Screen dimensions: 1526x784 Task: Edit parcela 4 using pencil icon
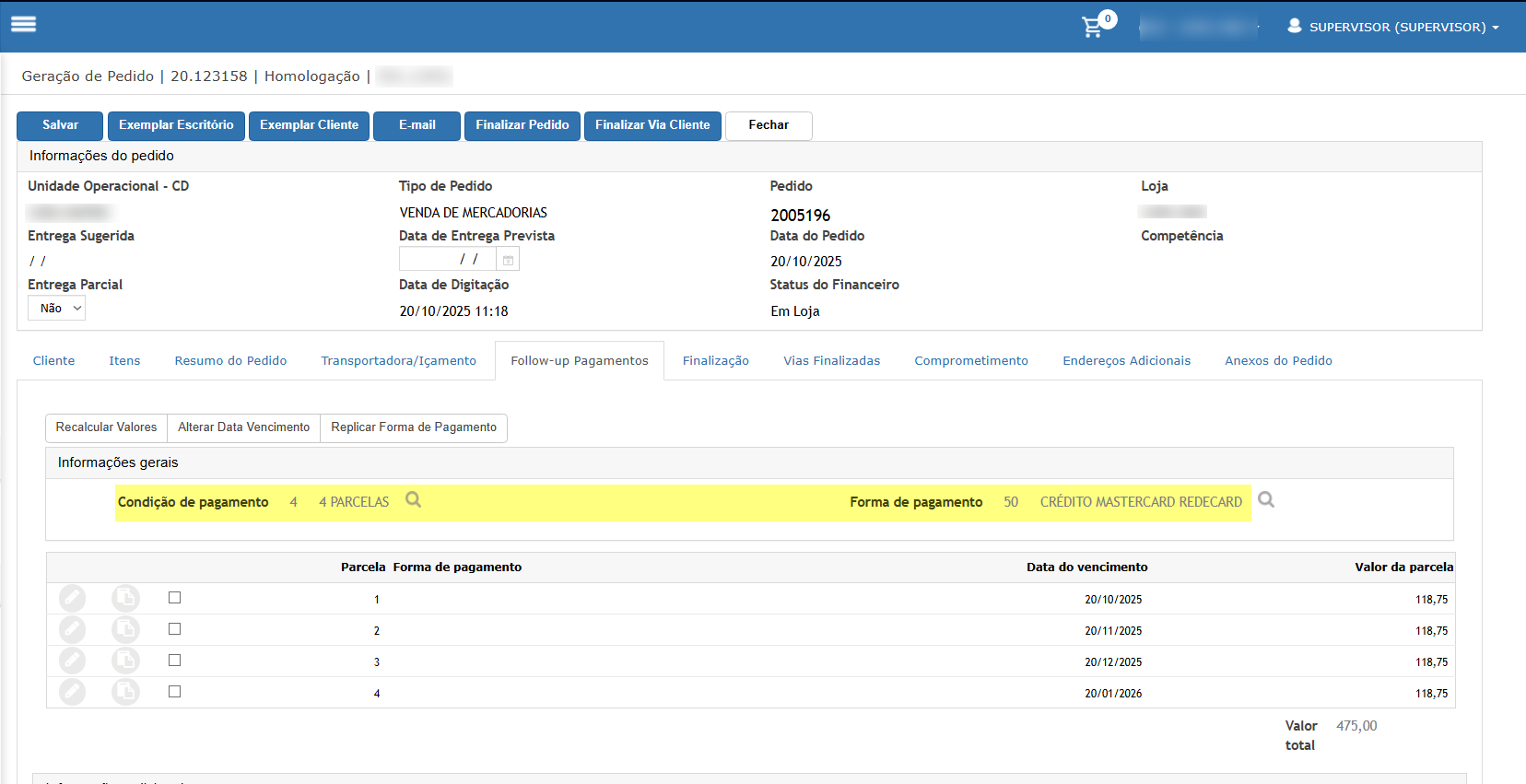72,692
